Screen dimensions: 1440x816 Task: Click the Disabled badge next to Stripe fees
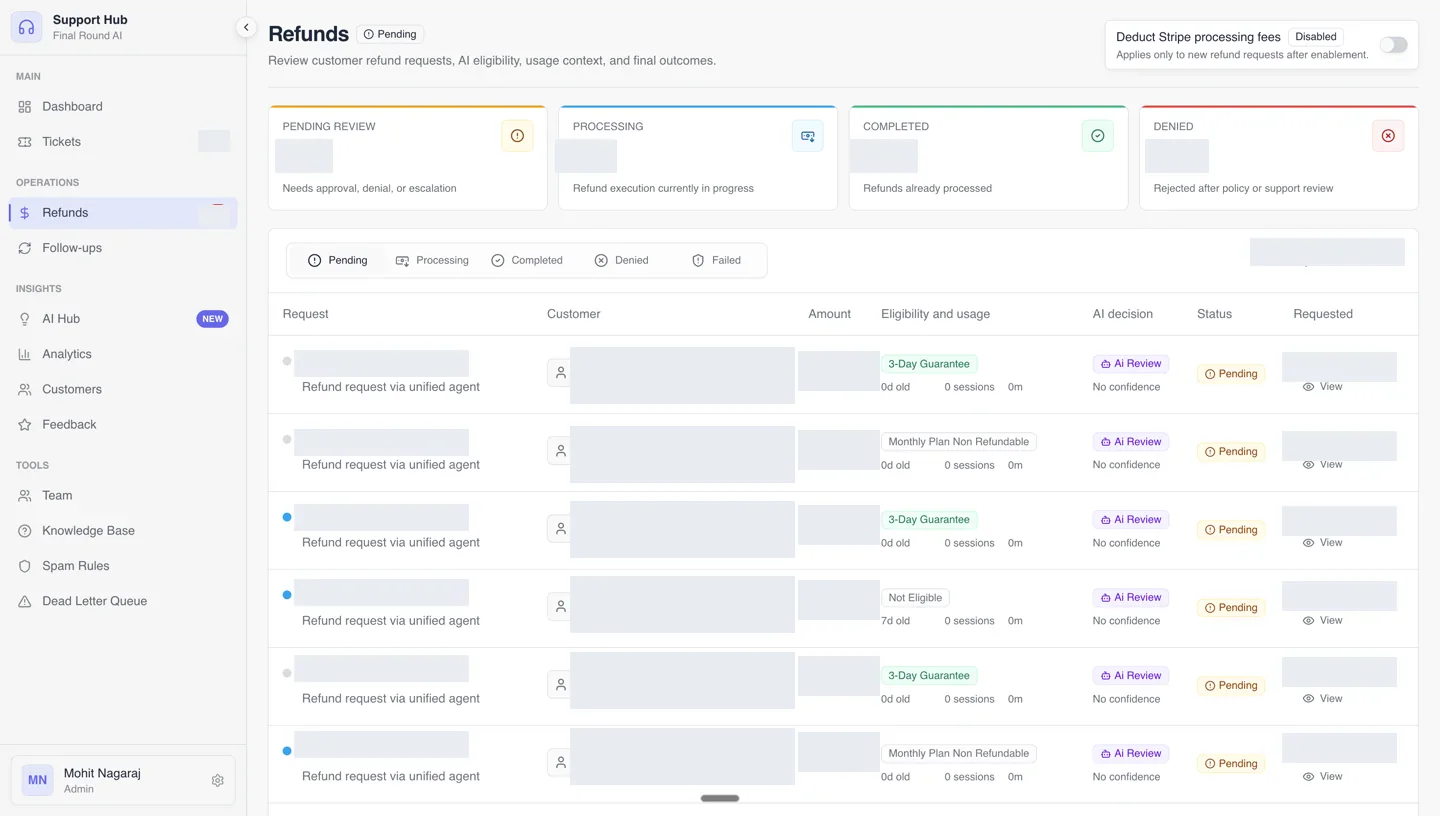click(x=1316, y=37)
